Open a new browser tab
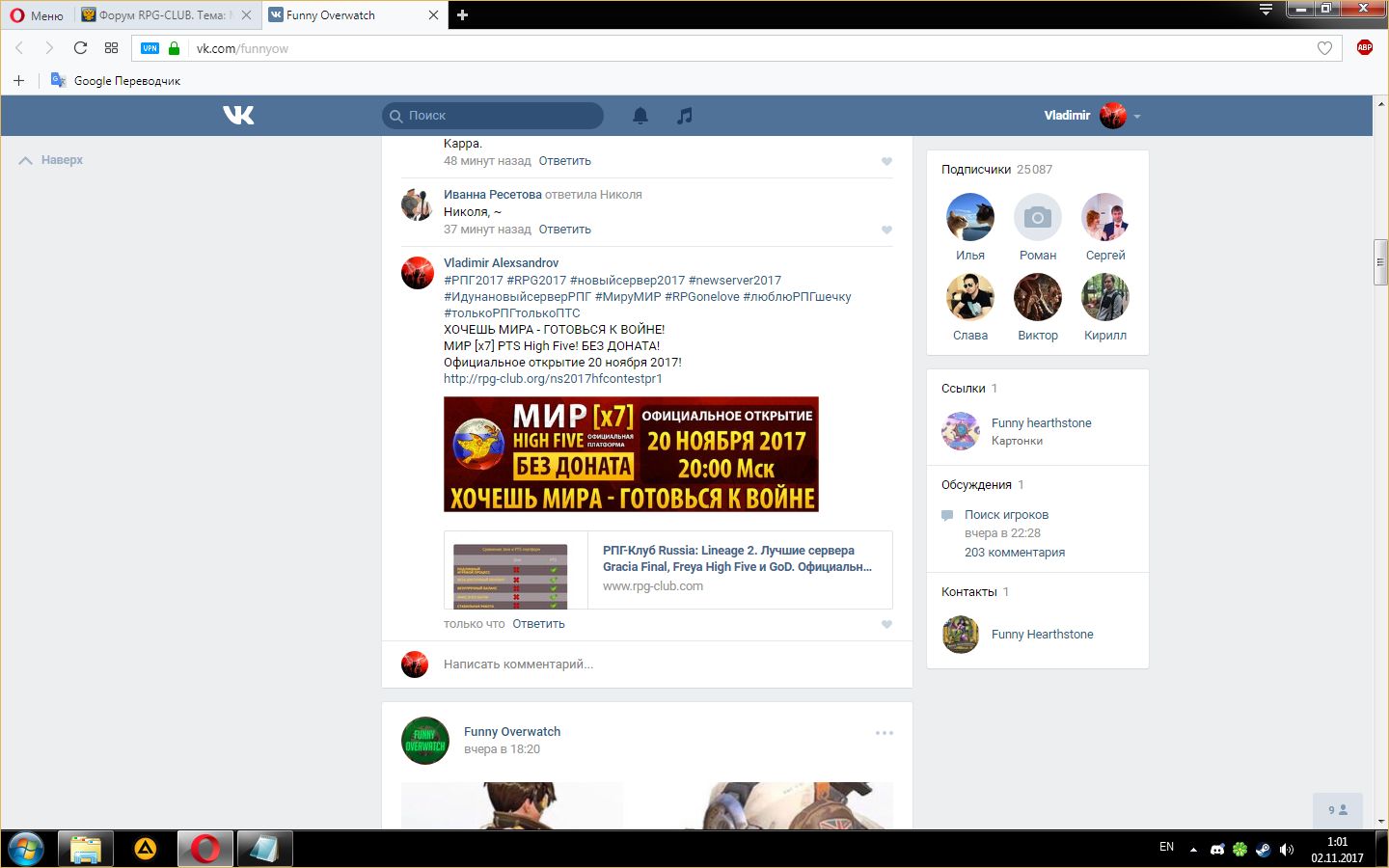1389x868 pixels. [462, 15]
